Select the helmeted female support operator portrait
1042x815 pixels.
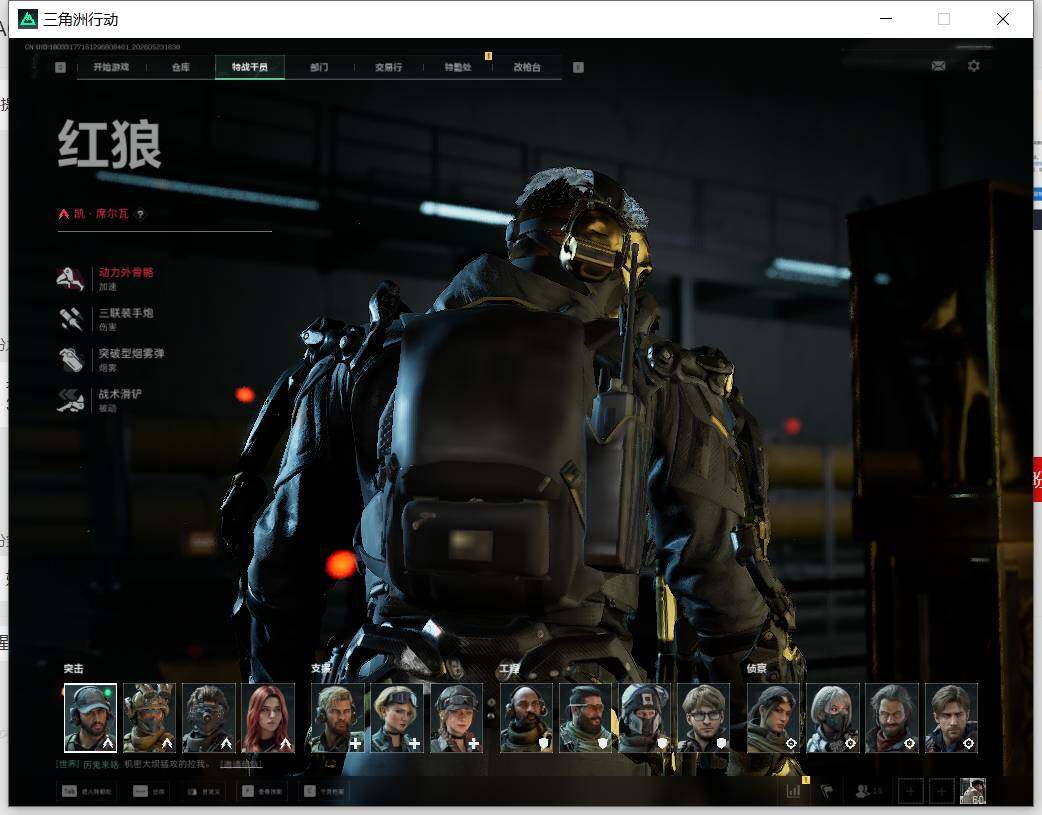click(x=457, y=718)
